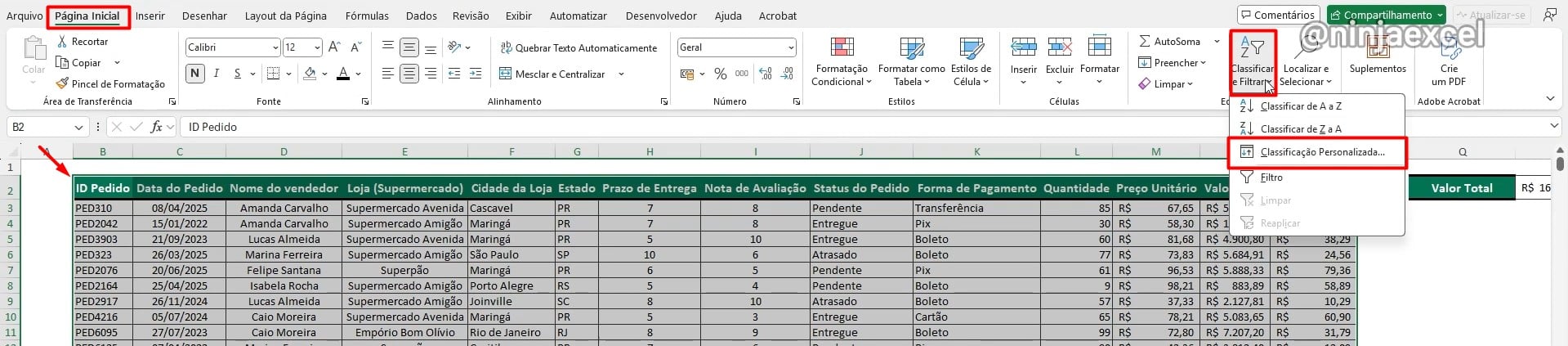1568x346 pixels.
Task: Open the font size 12 dropdown
Action: [317, 47]
